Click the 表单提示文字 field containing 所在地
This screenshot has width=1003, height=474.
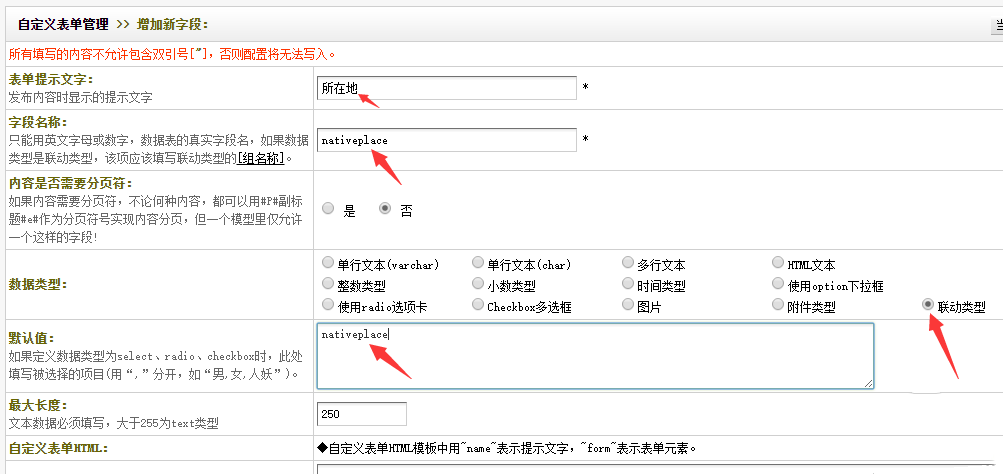click(446, 88)
